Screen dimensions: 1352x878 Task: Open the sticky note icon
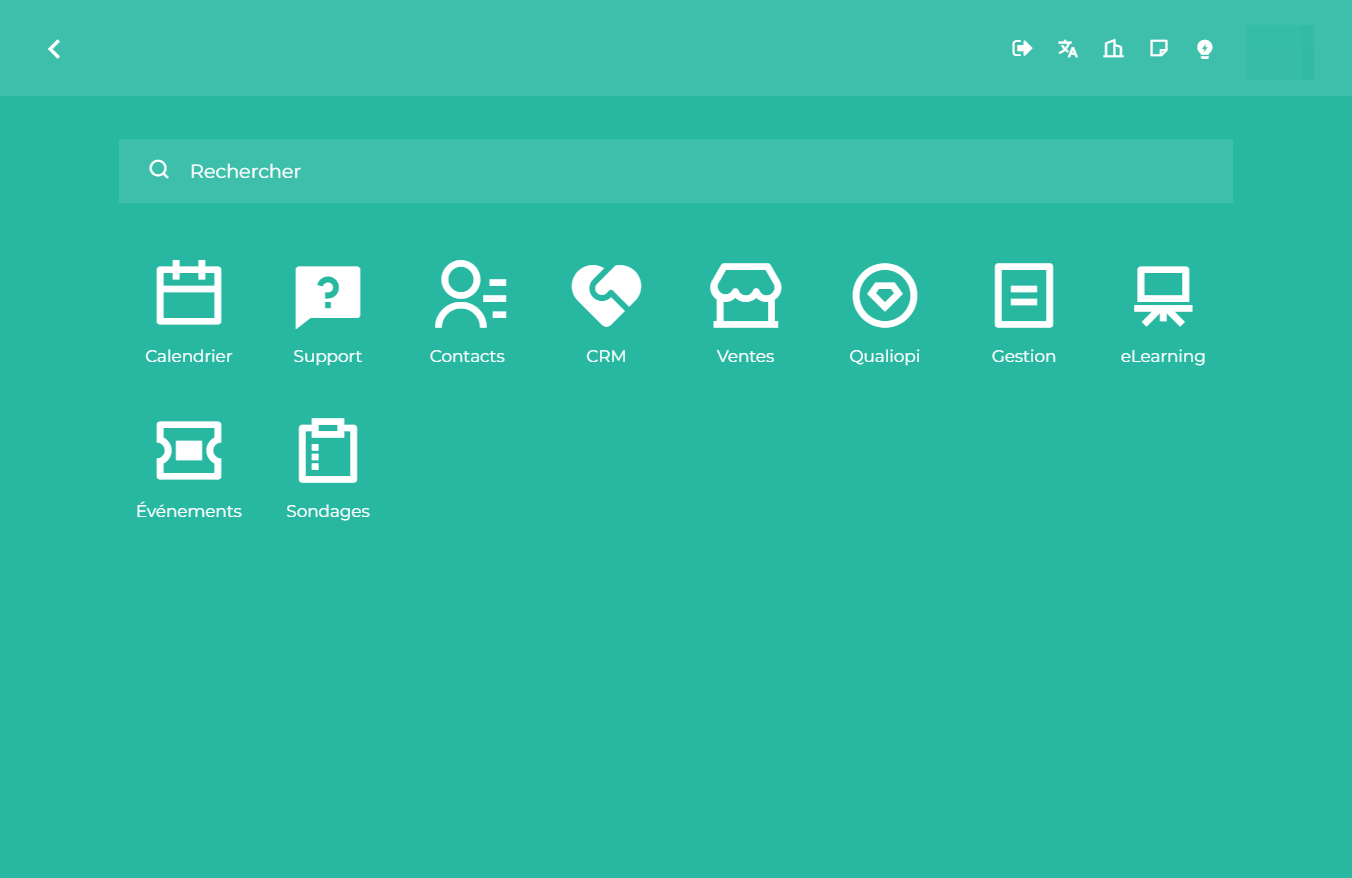click(x=1159, y=48)
